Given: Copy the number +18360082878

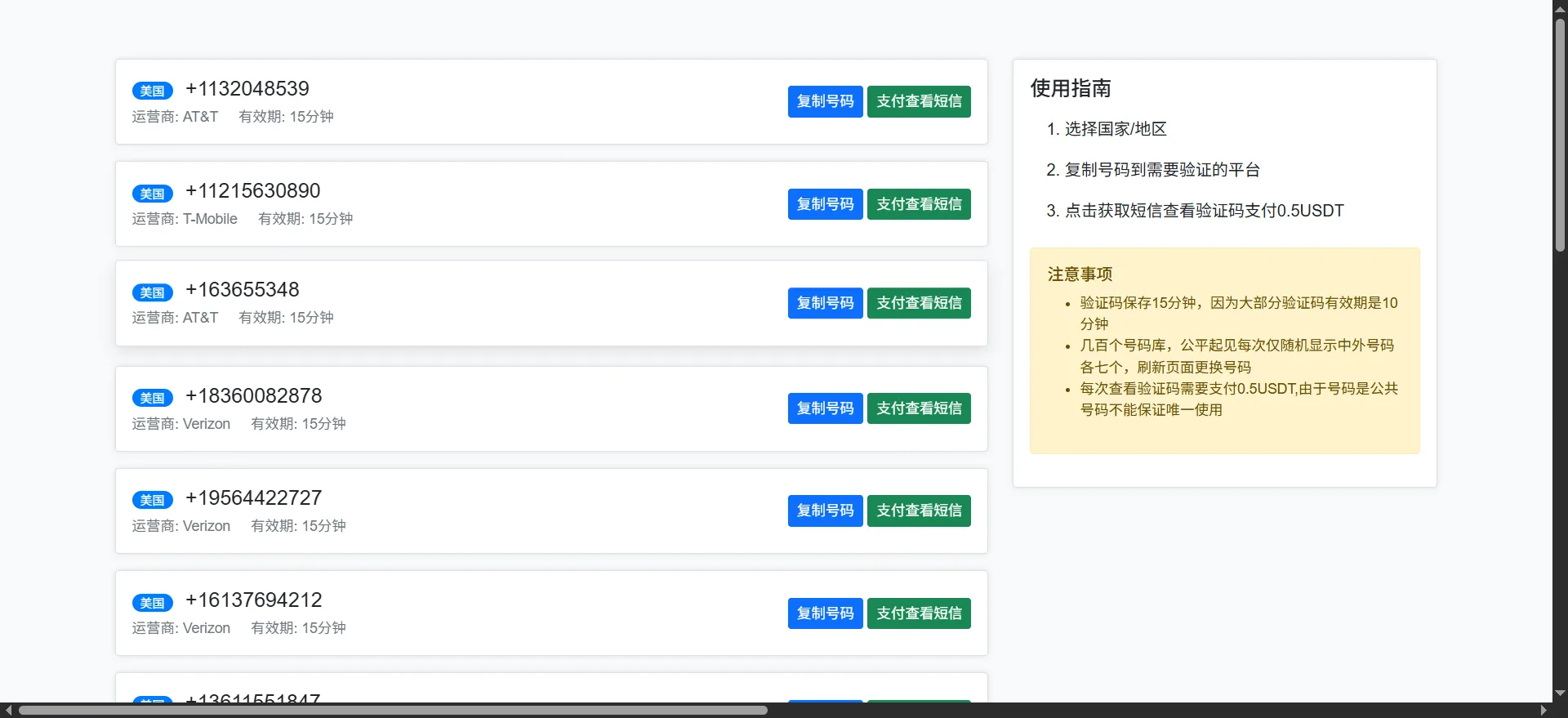Looking at the screenshot, I should tap(825, 408).
